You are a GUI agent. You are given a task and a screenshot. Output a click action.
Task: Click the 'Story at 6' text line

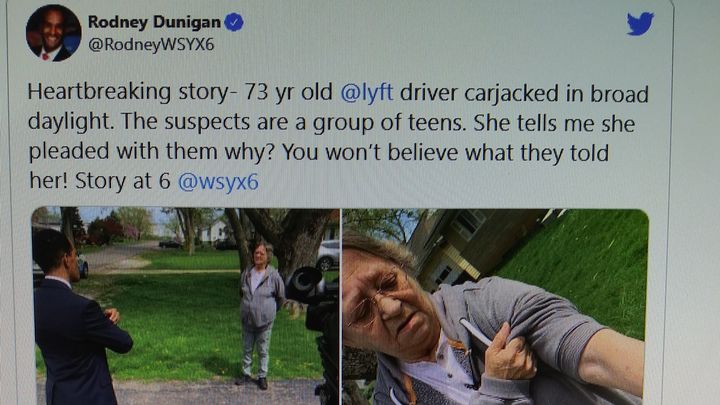pos(122,181)
